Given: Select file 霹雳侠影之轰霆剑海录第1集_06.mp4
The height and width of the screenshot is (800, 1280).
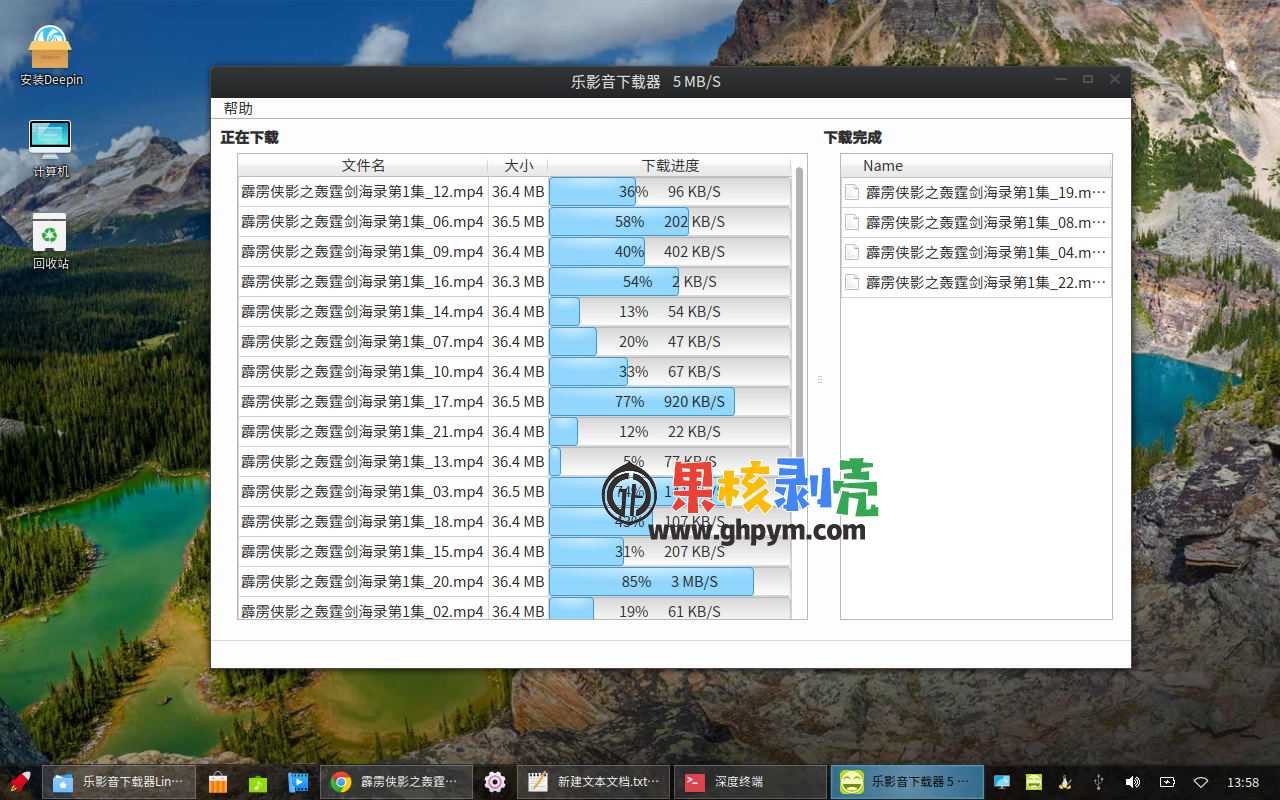Looking at the screenshot, I should coord(362,222).
